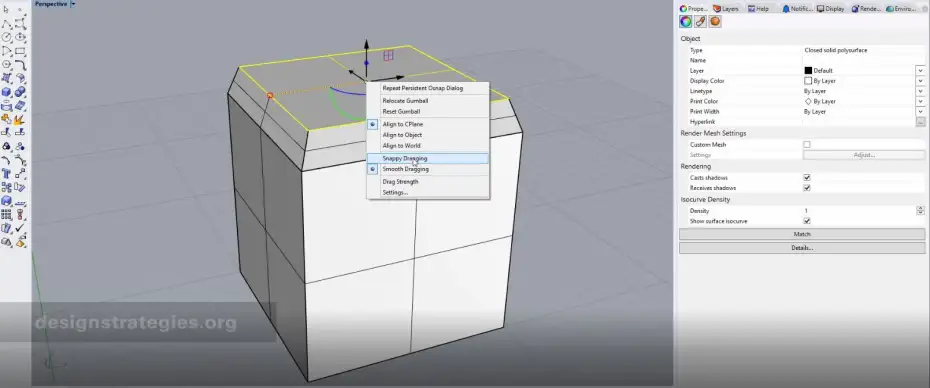Adjust the Density stepper arrows
Image resolution: width=930 pixels, height=388 pixels.
(x=920, y=210)
